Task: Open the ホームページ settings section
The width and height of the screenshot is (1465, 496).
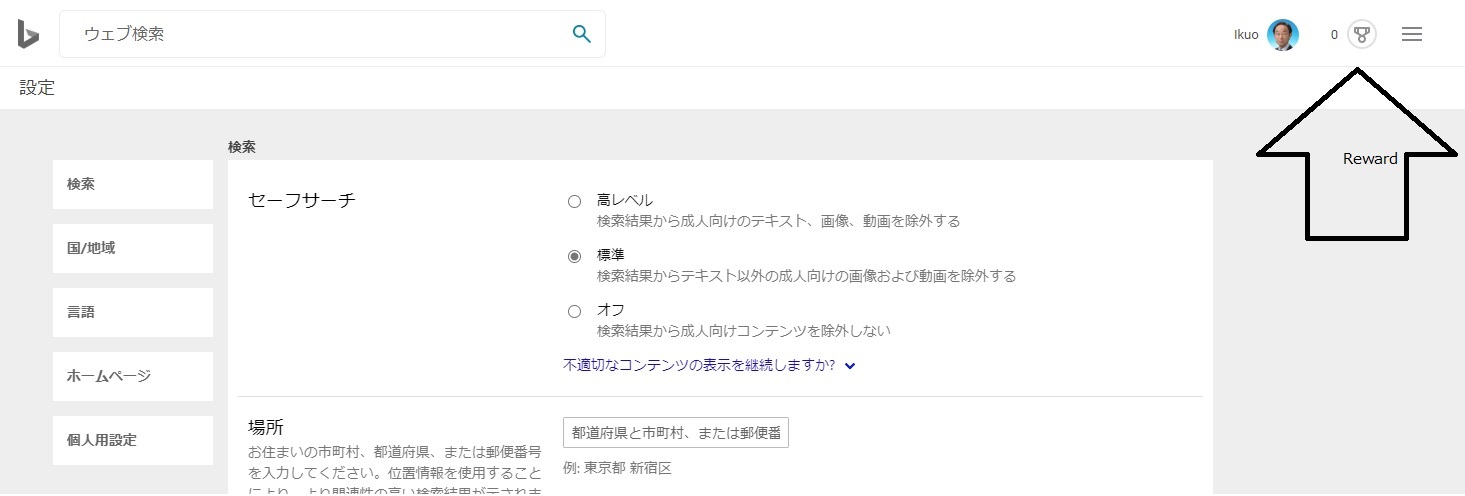Action: click(x=132, y=376)
